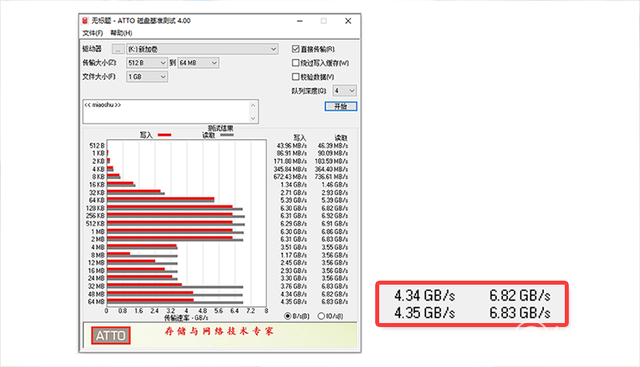Image resolution: width=640 pixels, height=367 pixels.
Task: Click the drive browse ellipsis button
Action: click(118, 49)
